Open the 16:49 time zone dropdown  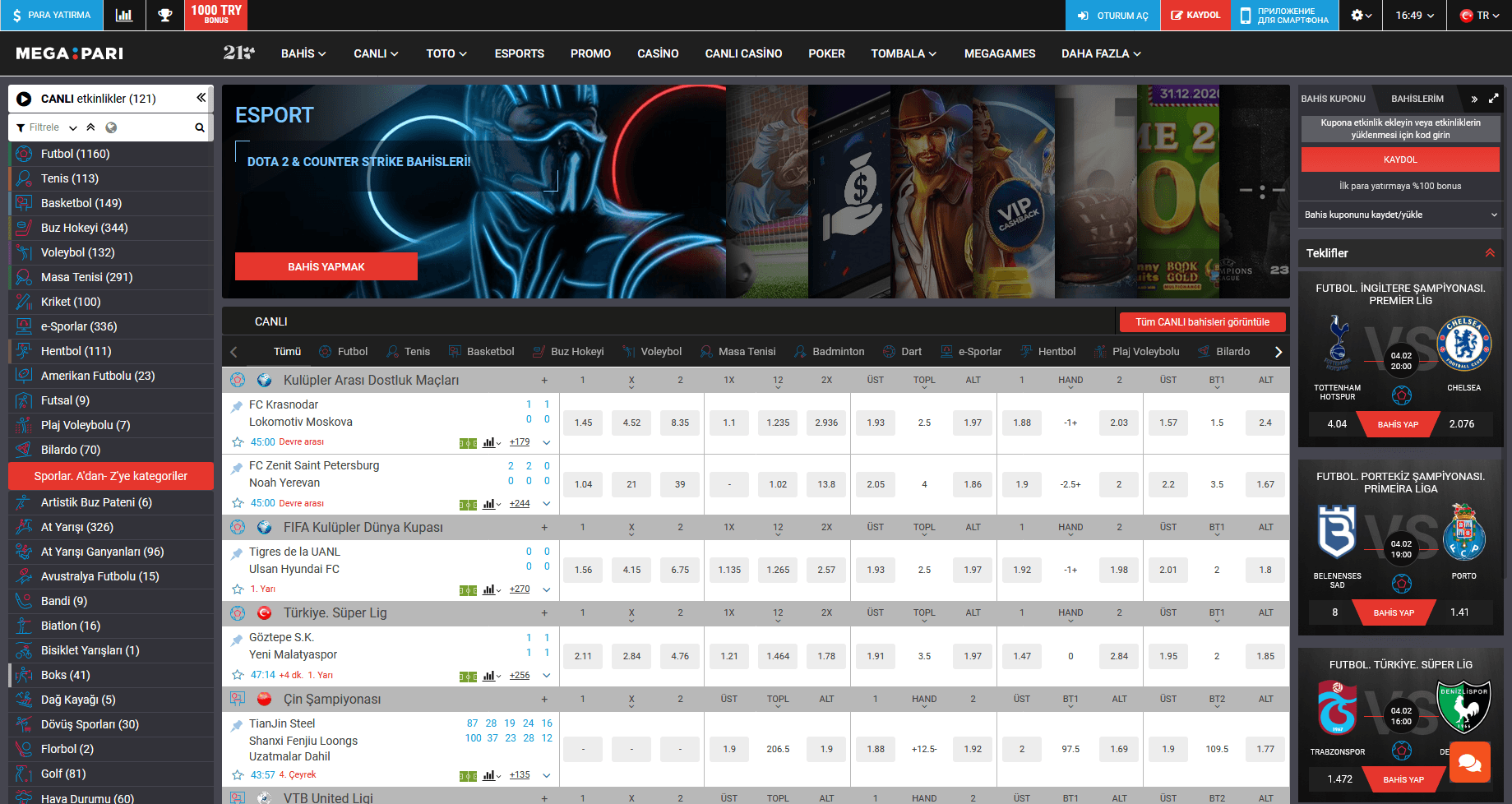1415,15
